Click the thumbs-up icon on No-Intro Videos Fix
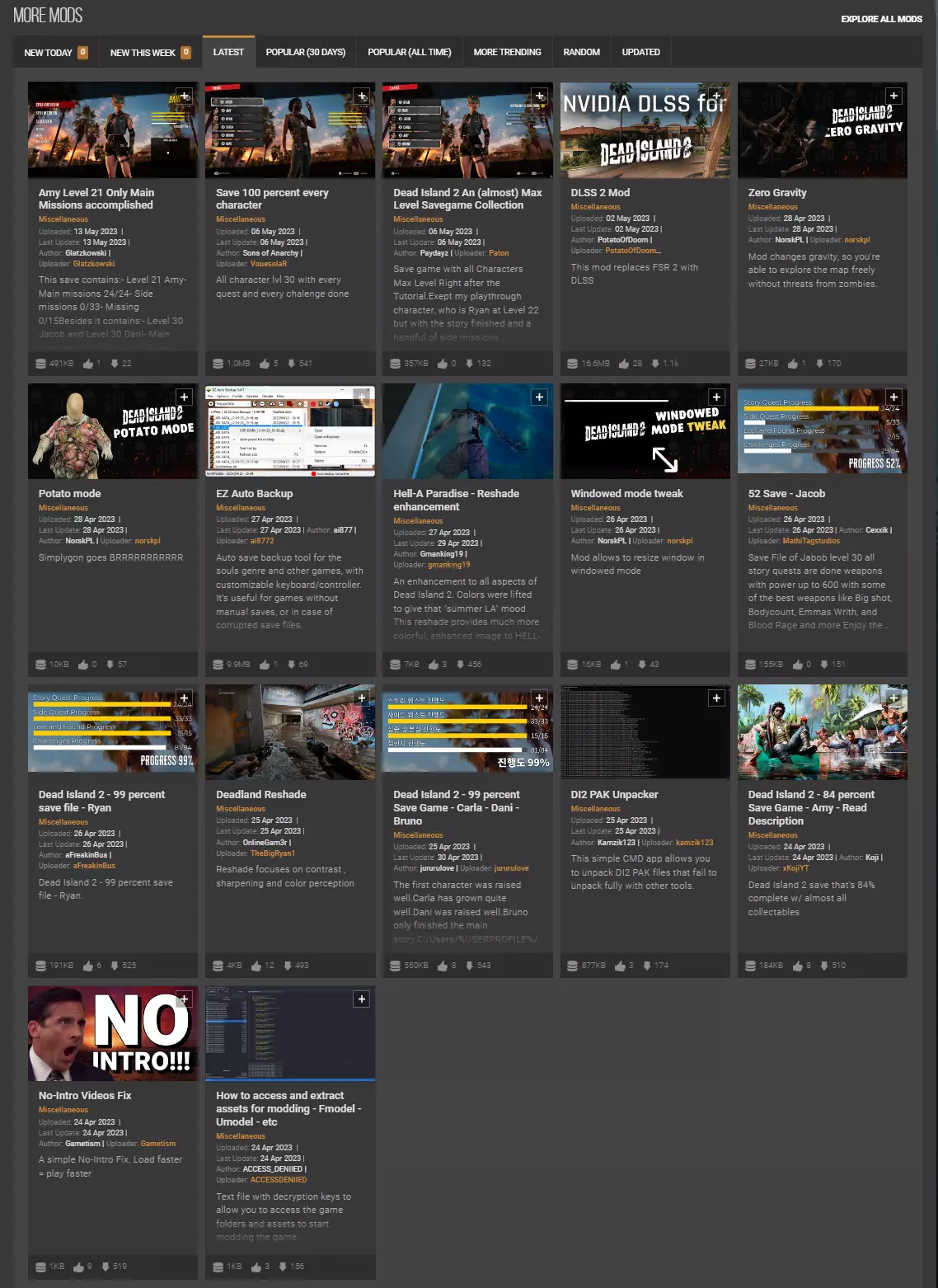Screen dimensions: 938x1288 78,1267
